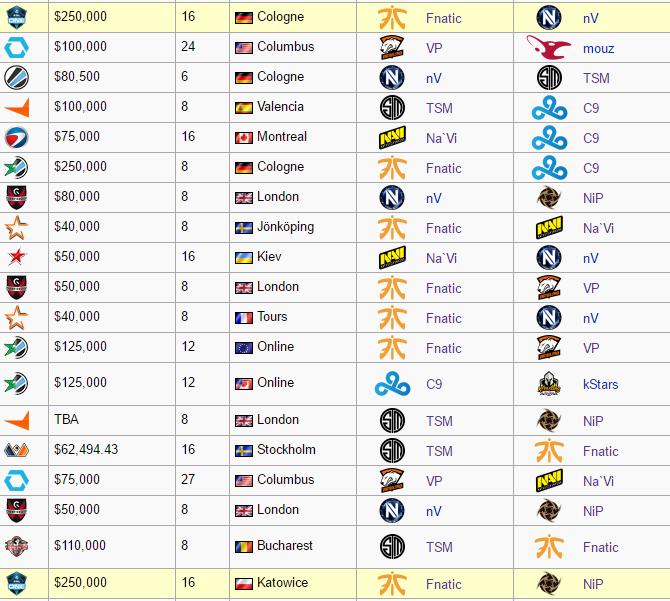Screen dimensions: 670x601
Task: Click the Romanian flag next to Bucharest
Action: pyautogui.click(x=244, y=546)
